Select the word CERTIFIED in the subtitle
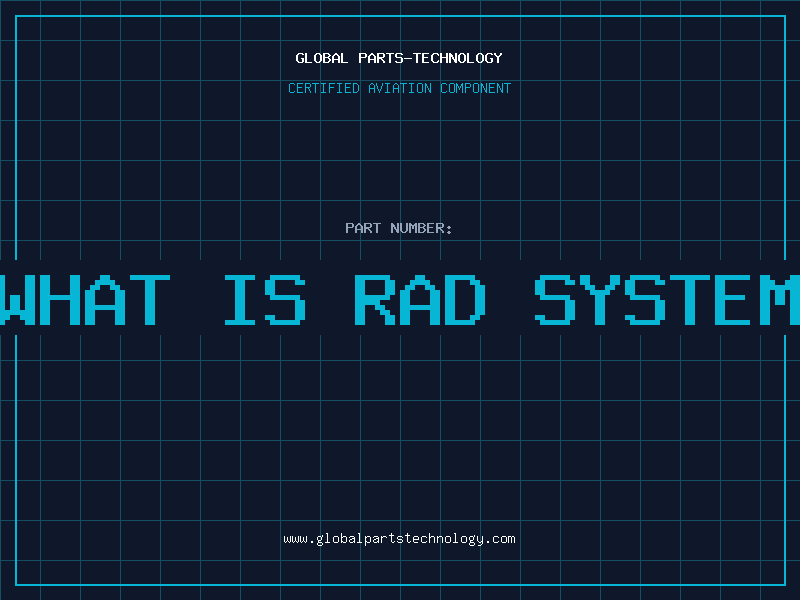The height and width of the screenshot is (600, 800). pyautogui.click(x=324, y=88)
